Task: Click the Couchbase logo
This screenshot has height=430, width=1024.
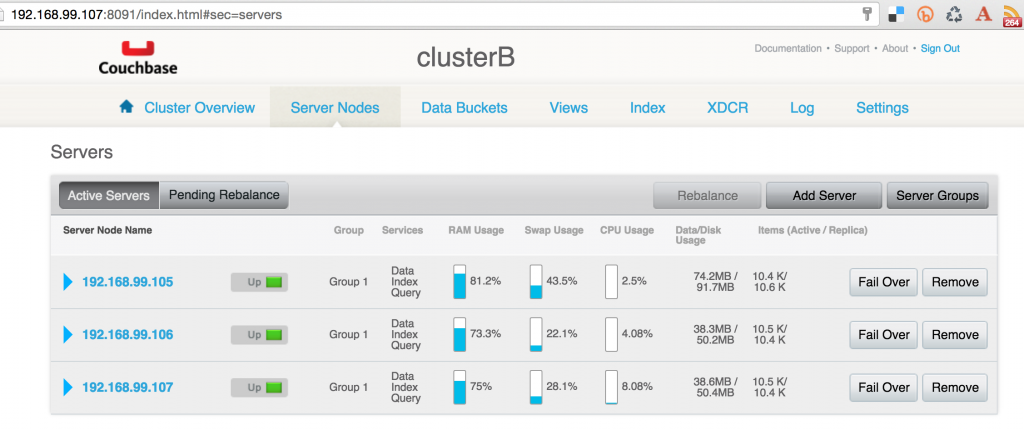Action: tap(137, 58)
